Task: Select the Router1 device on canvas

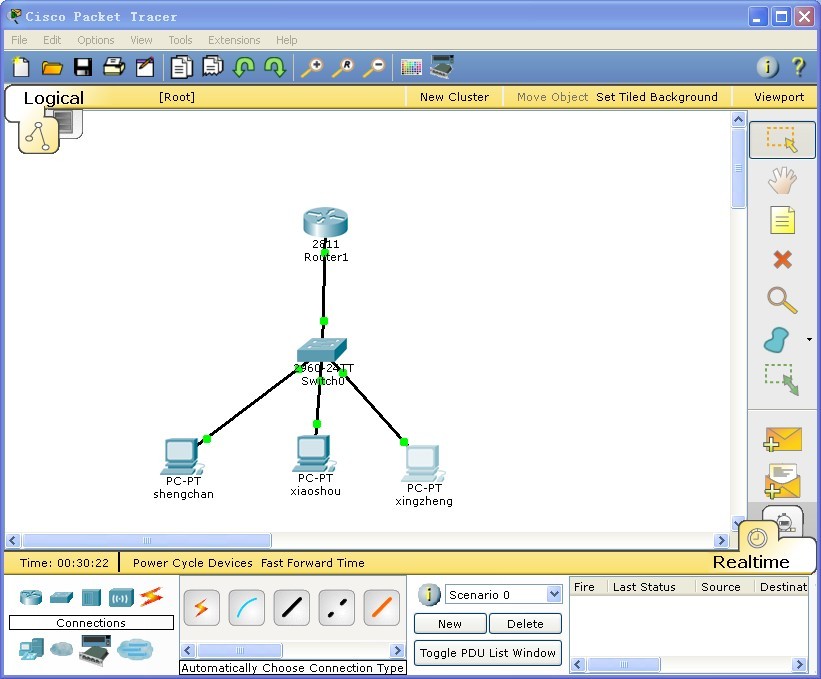Action: [326, 222]
